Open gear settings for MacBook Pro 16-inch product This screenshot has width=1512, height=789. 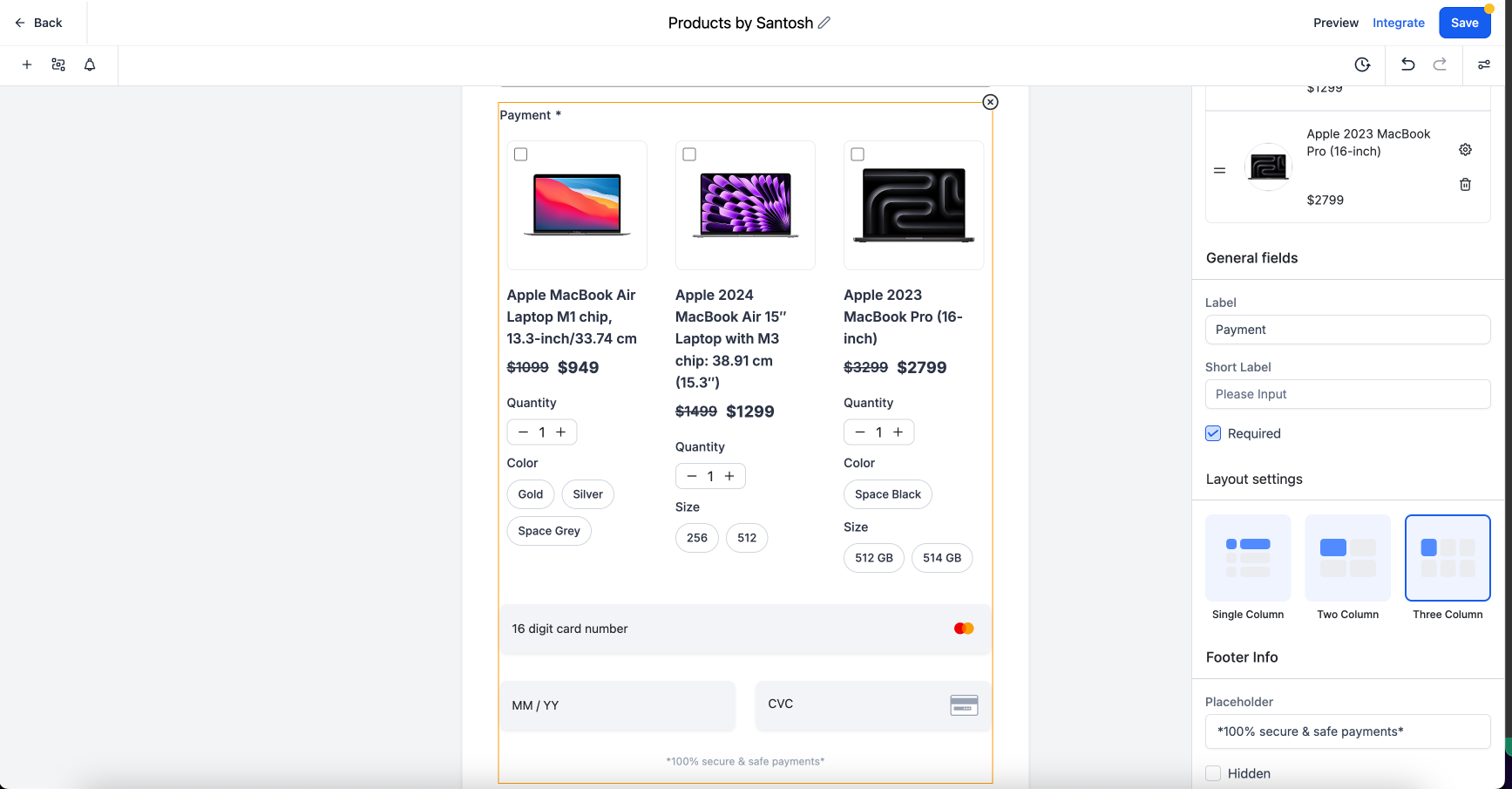(x=1466, y=150)
